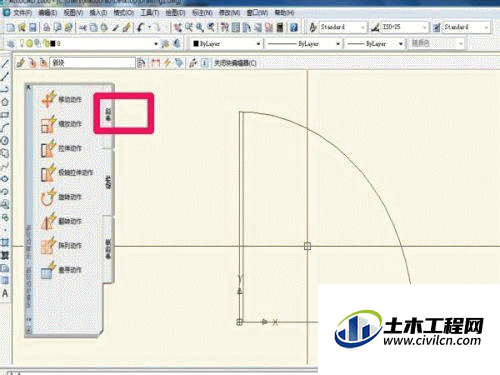Click the Text tool 'A' in left toolbar
Image resolution: width=500 pixels, height=375 pixels.
pyautogui.click(x=5, y=294)
